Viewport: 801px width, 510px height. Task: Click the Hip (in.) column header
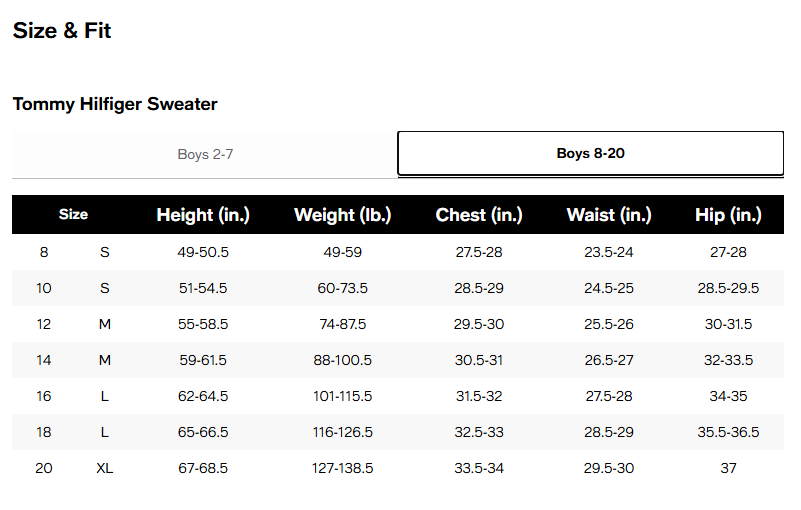[x=728, y=215]
